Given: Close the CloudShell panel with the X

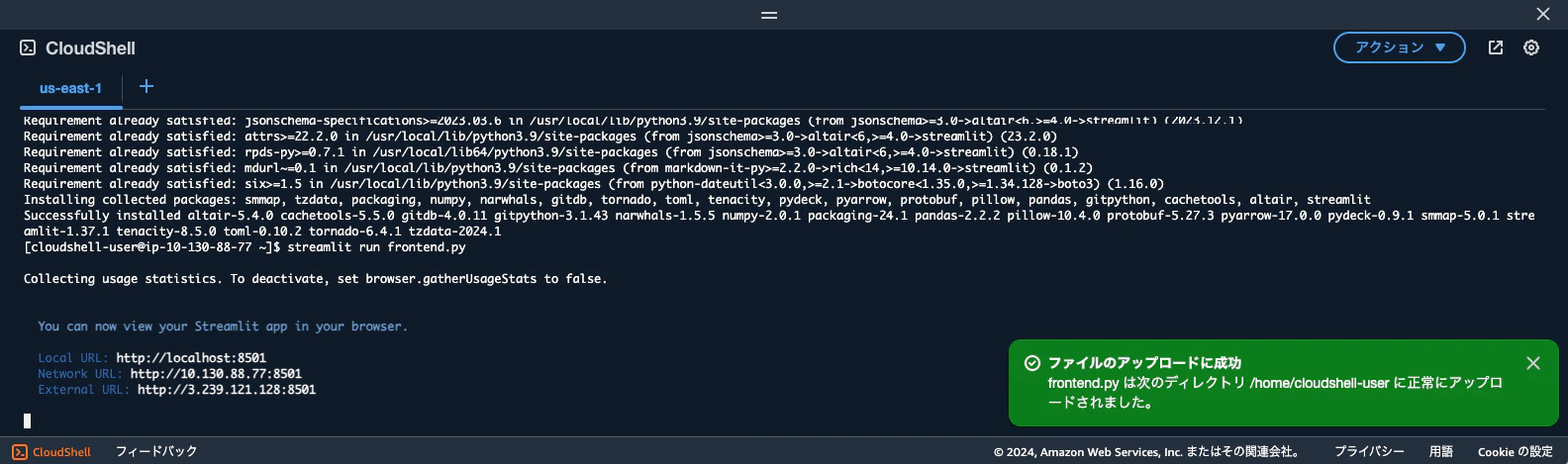Looking at the screenshot, I should 1543,14.
